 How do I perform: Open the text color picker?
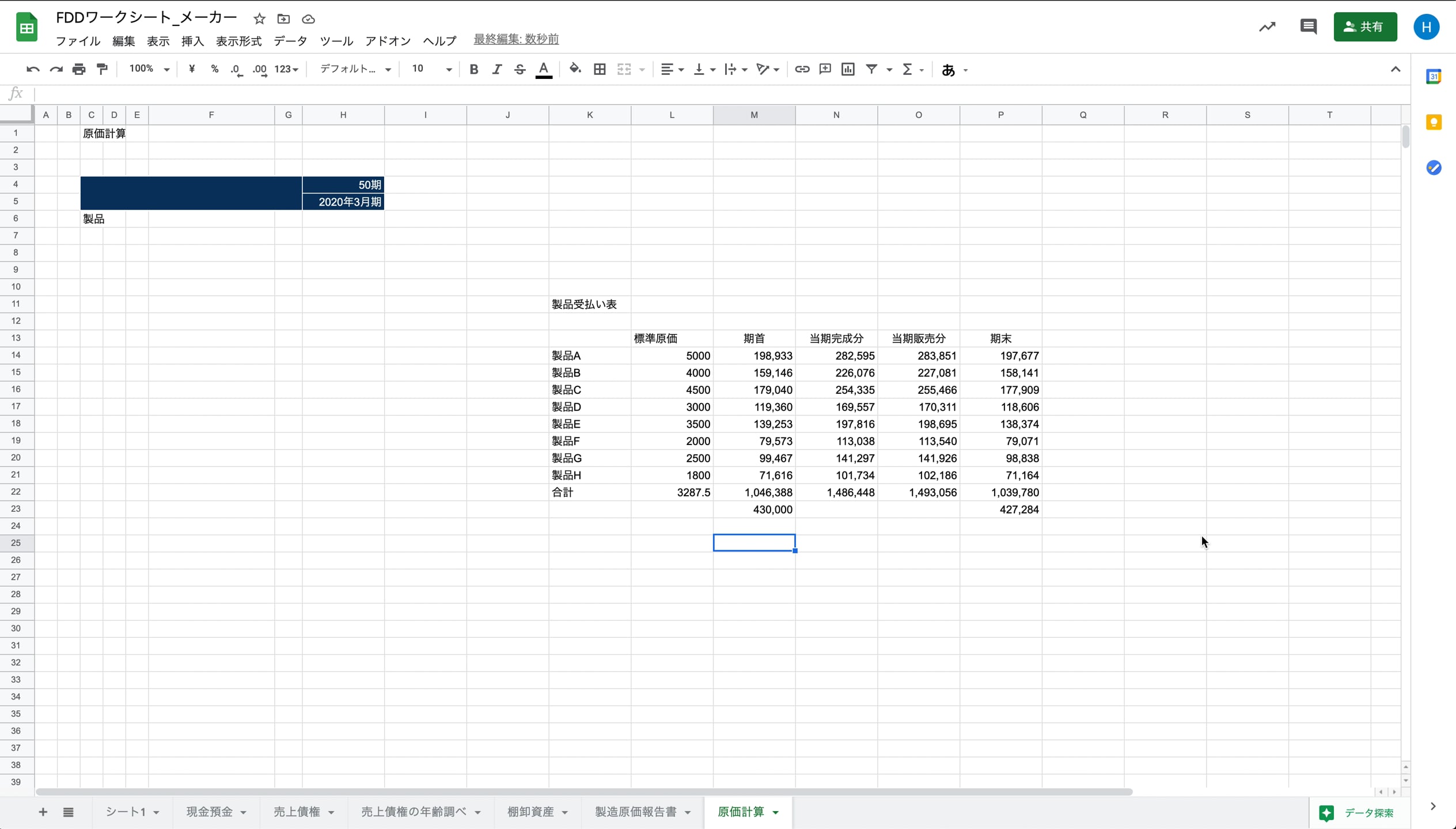coord(543,69)
